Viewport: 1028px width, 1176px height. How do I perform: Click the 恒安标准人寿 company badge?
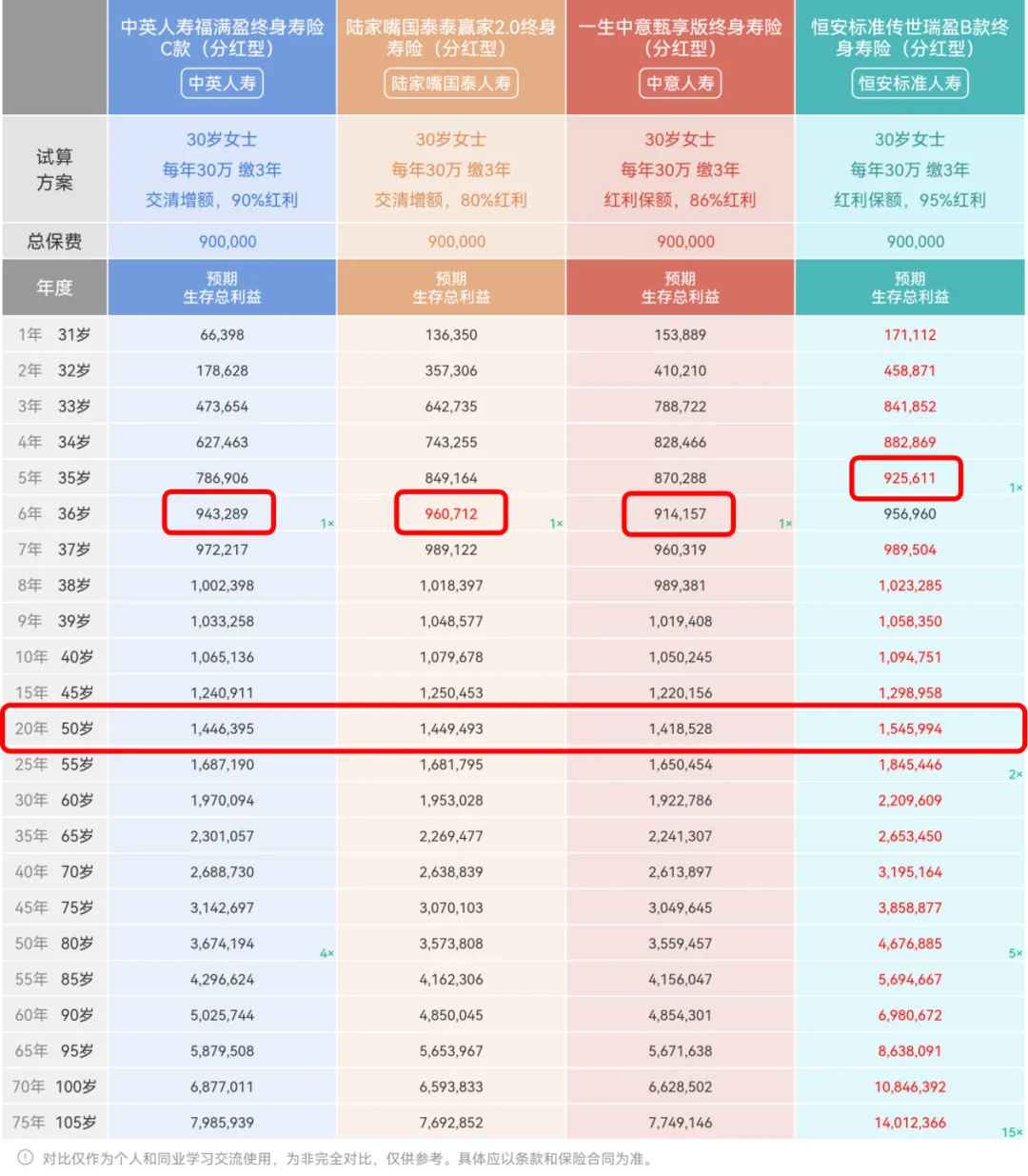(910, 84)
